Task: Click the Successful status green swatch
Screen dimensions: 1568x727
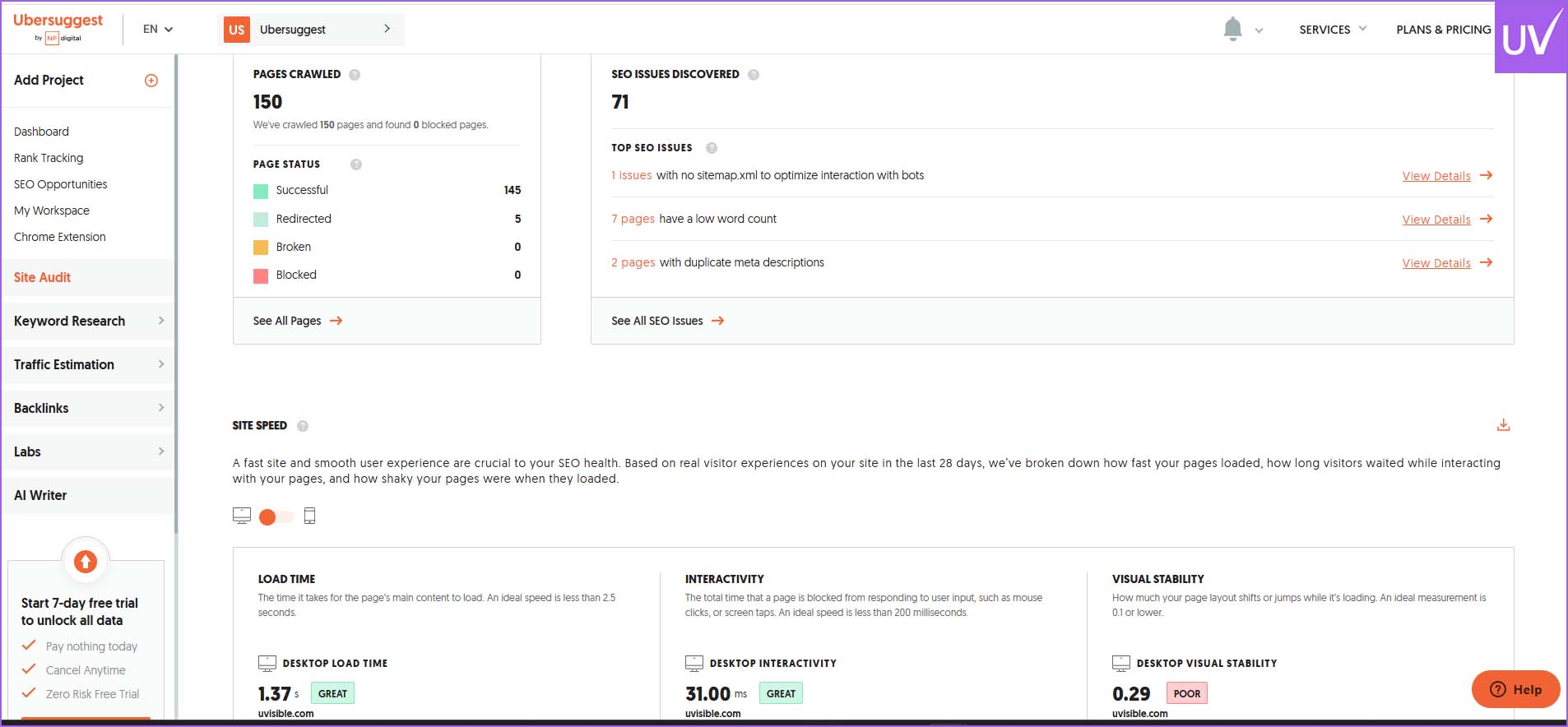Action: coord(261,191)
